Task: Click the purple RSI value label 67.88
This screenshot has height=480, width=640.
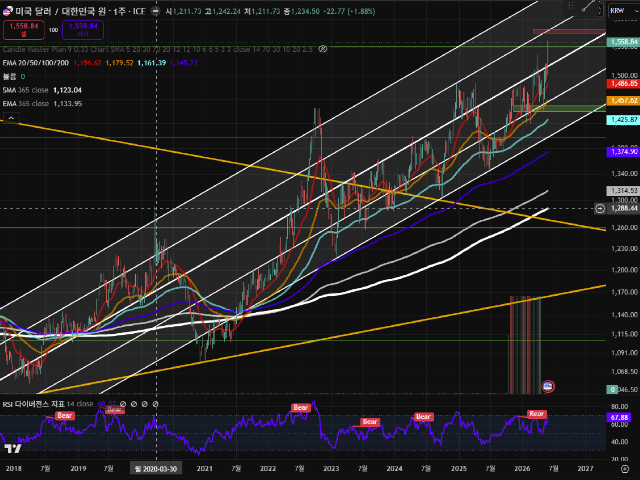Action: (619, 417)
